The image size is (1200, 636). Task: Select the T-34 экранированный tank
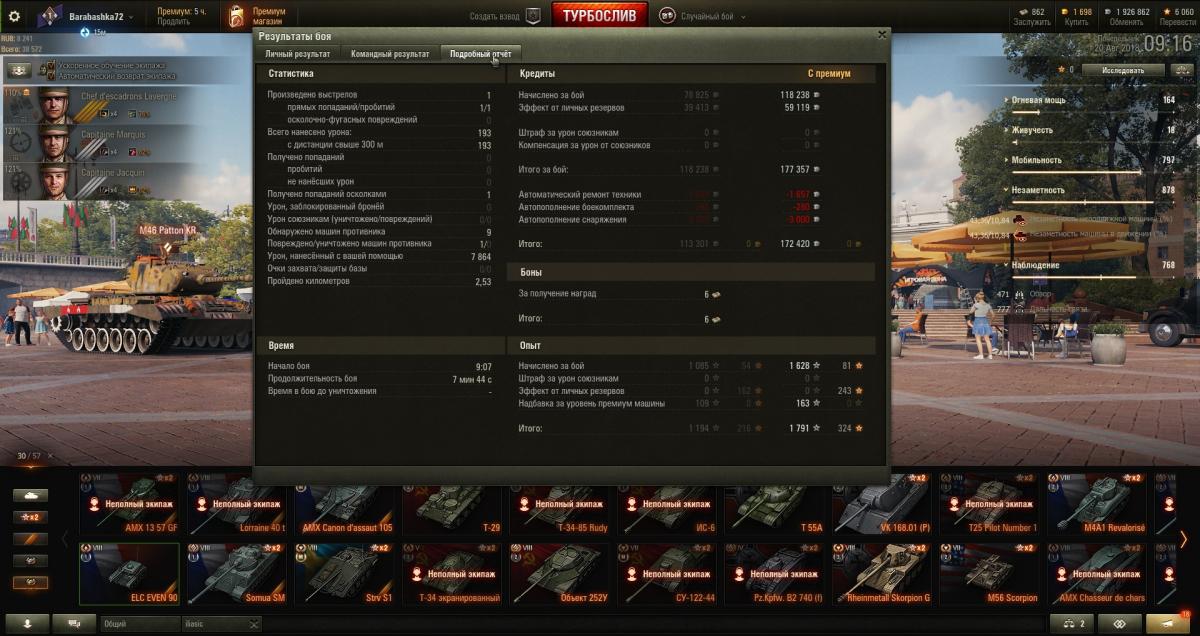click(452, 574)
